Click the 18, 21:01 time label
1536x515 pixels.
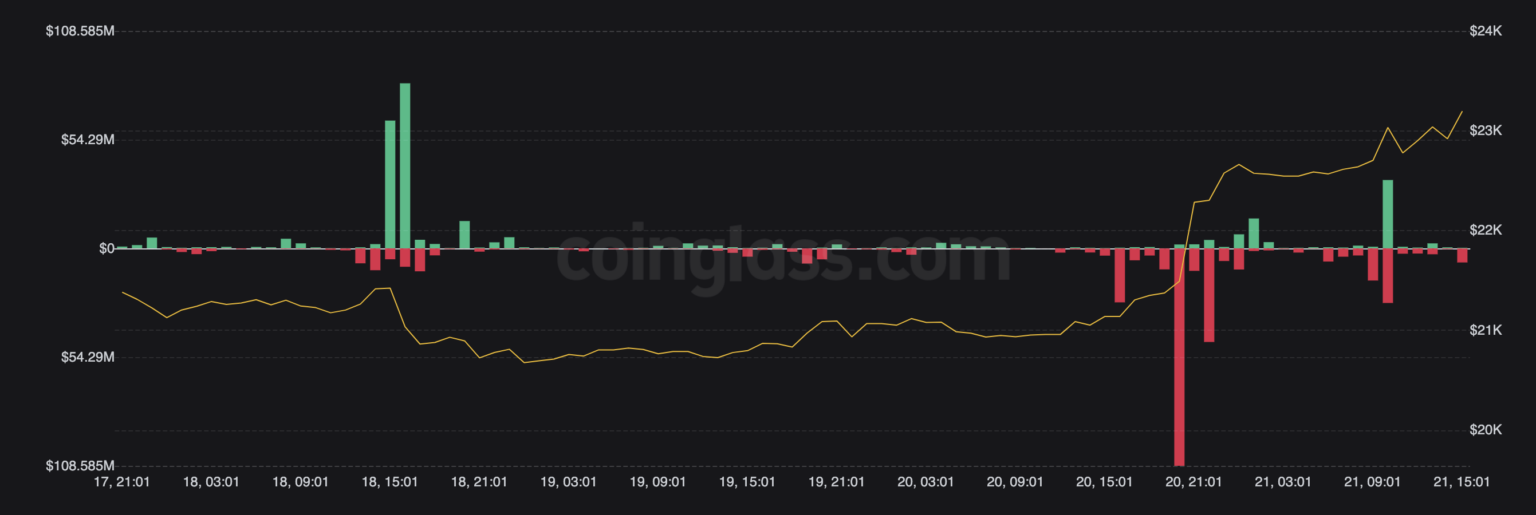(479, 482)
